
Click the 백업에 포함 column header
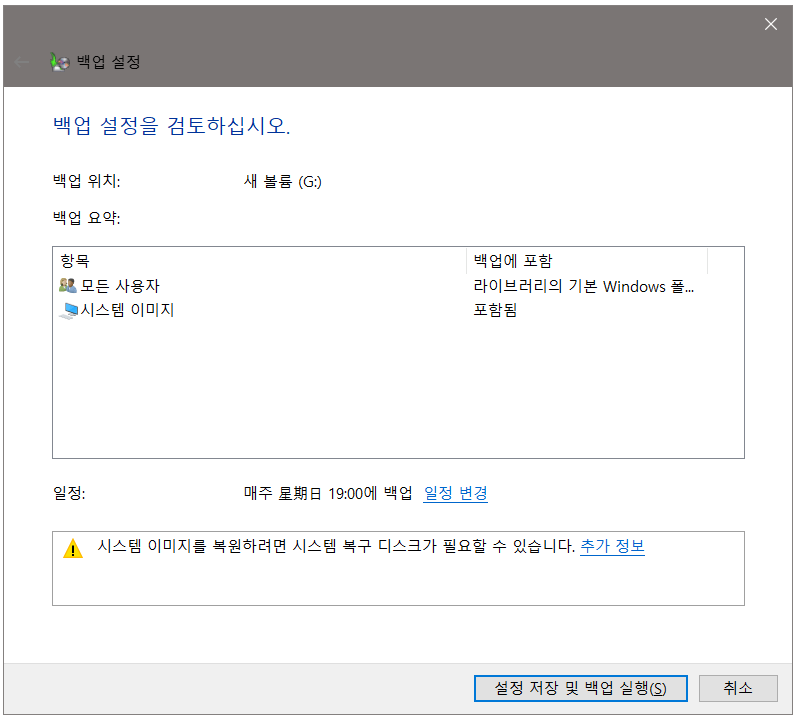coord(587,261)
